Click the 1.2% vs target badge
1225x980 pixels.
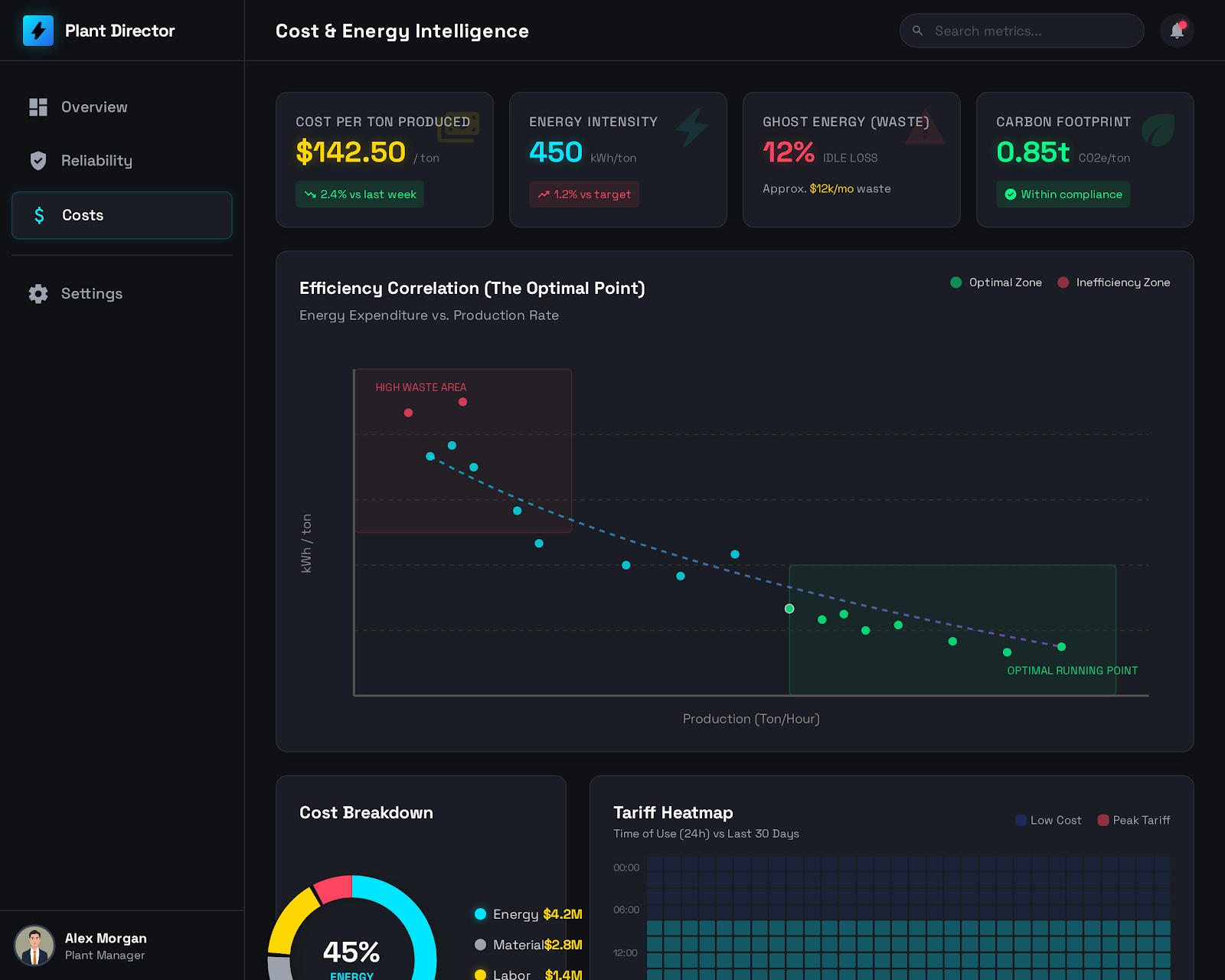pos(584,194)
